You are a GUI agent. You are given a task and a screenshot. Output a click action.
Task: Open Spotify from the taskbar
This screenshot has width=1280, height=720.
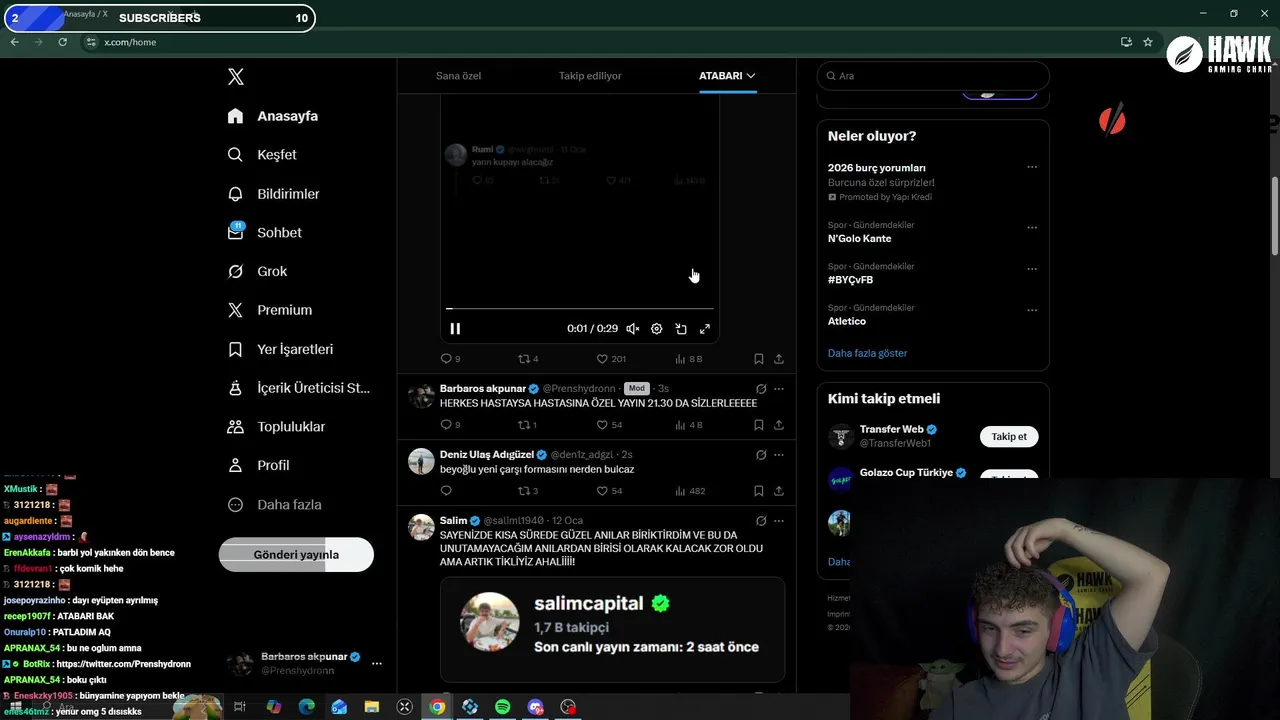pyautogui.click(x=503, y=707)
